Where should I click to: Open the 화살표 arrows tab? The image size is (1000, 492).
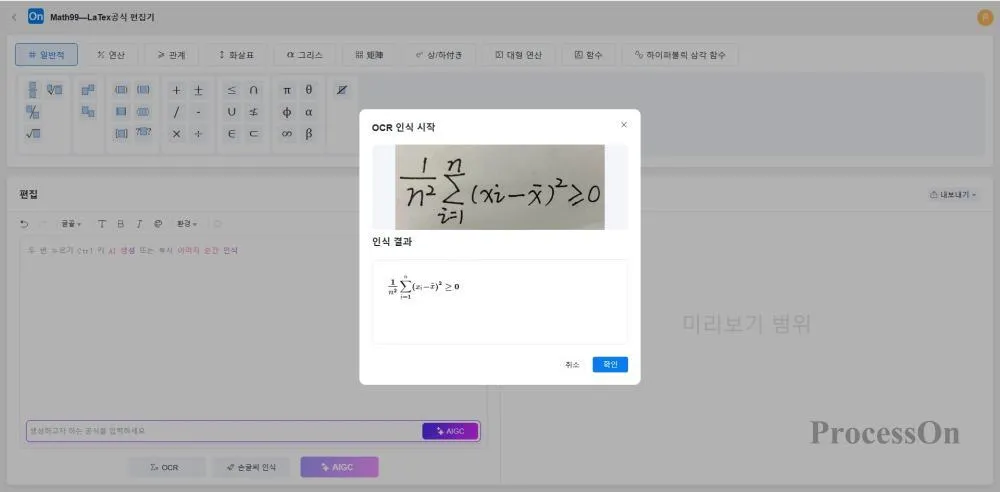coord(236,55)
